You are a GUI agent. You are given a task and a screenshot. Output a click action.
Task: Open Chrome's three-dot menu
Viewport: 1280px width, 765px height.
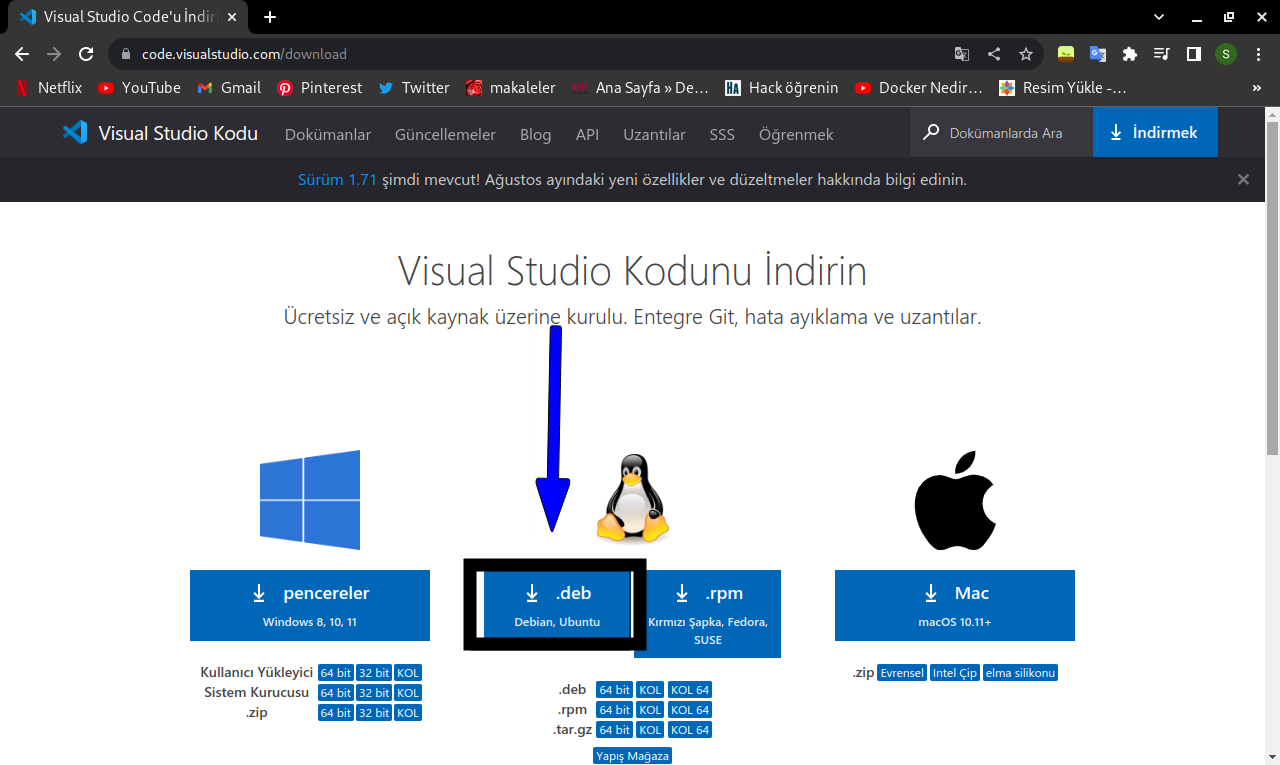coord(1258,54)
